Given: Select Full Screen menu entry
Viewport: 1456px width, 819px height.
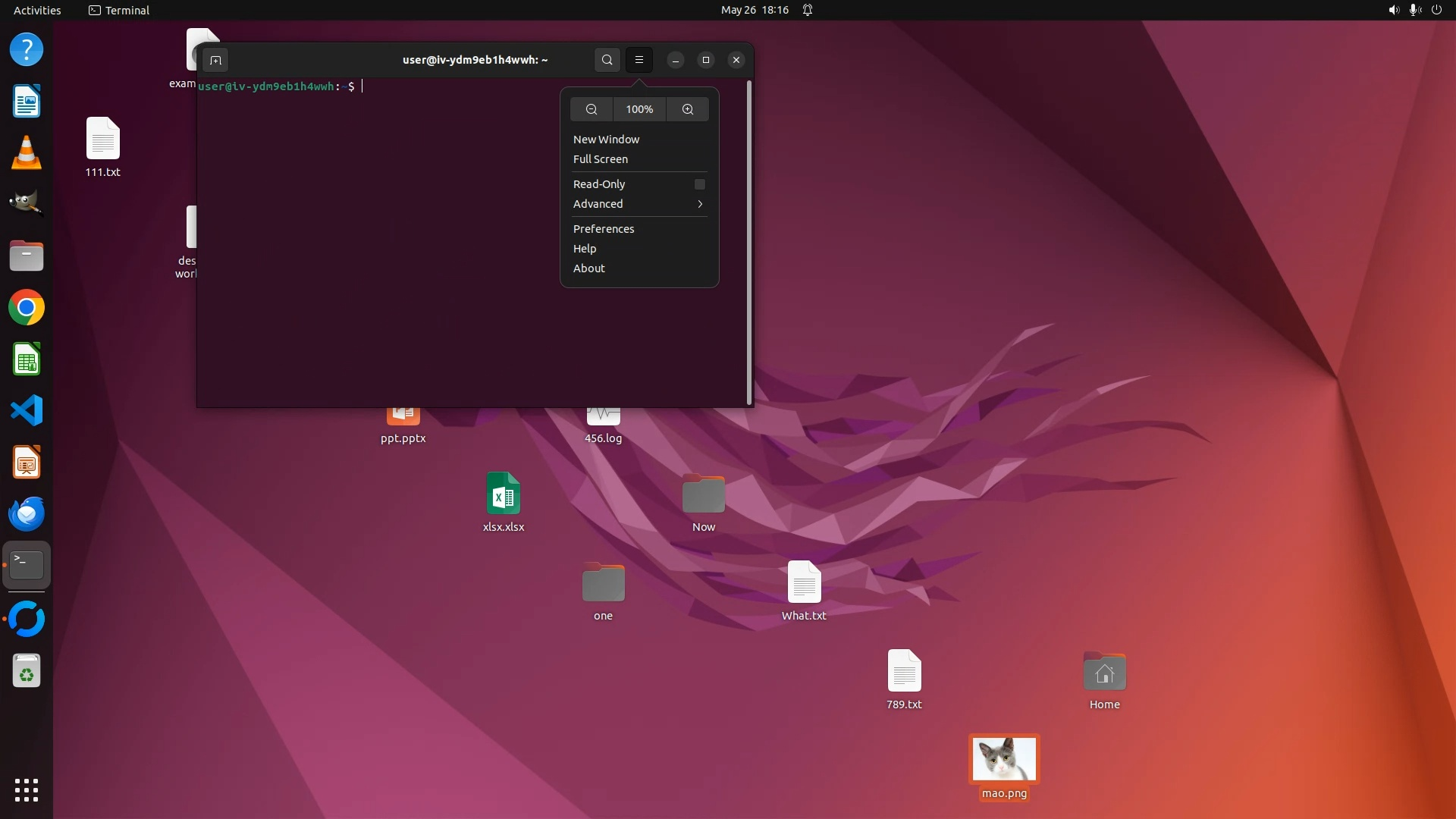Looking at the screenshot, I should pyautogui.click(x=601, y=159).
